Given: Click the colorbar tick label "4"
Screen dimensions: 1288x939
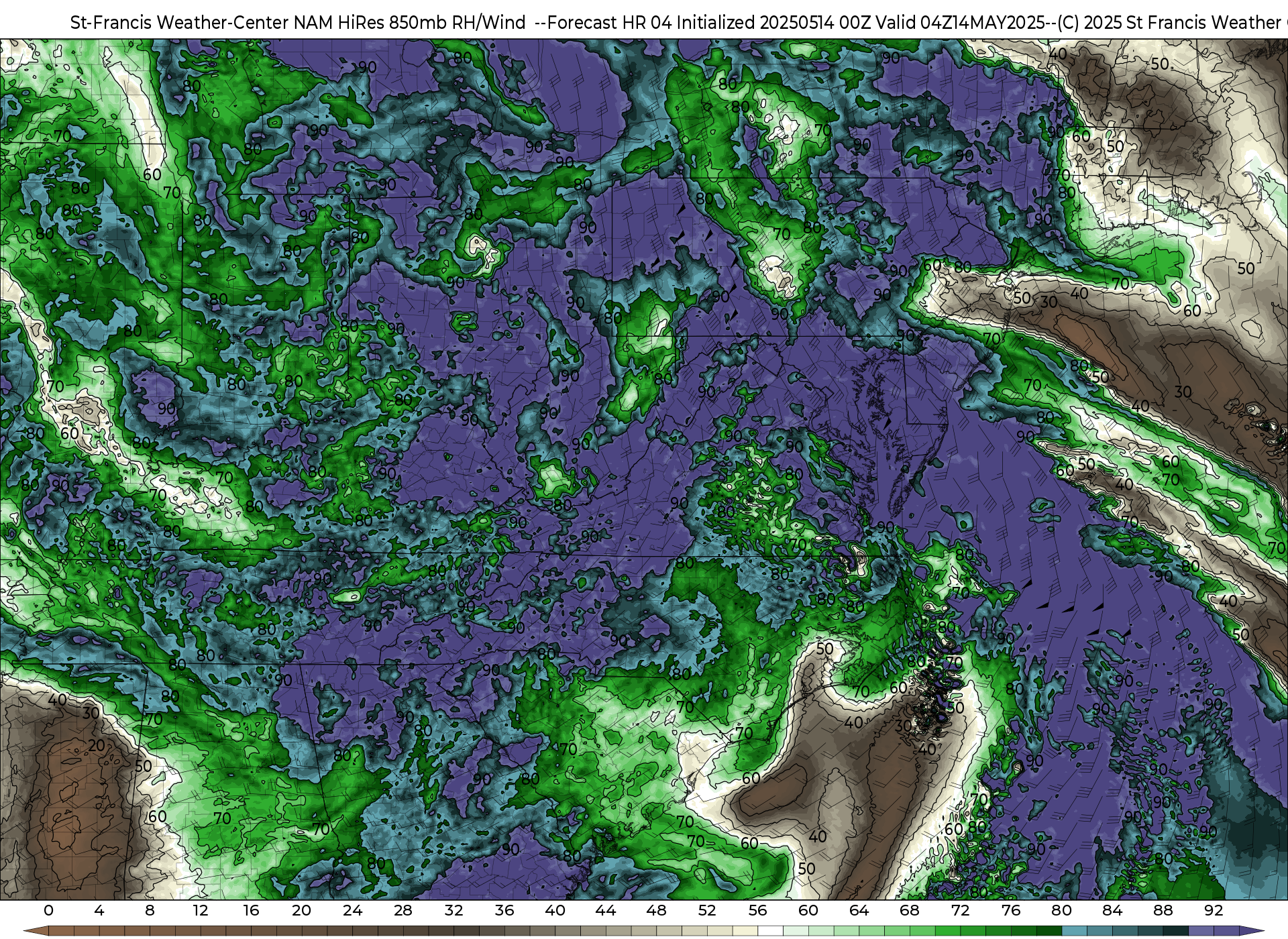Looking at the screenshot, I should (99, 910).
